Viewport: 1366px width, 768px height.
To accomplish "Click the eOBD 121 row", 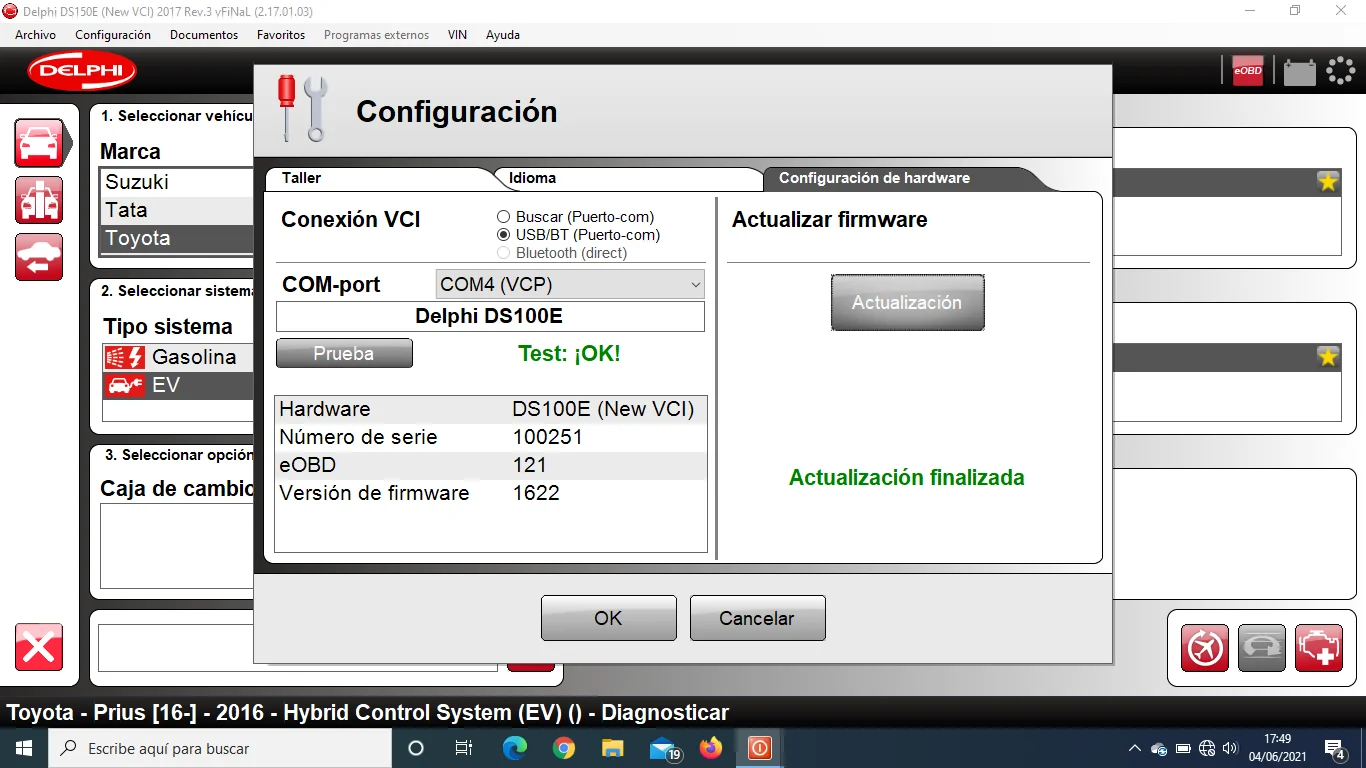I will [490, 465].
